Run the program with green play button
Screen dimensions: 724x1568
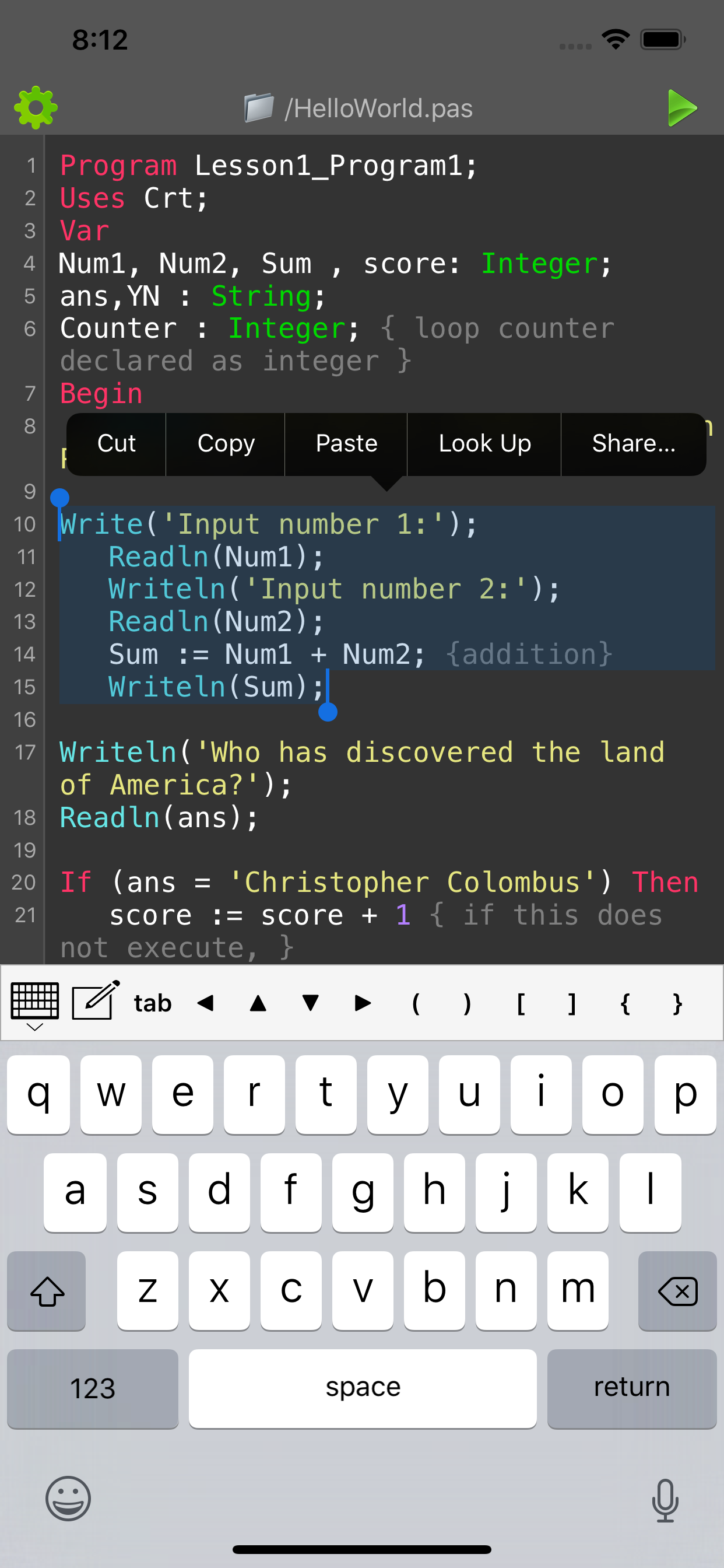681,108
